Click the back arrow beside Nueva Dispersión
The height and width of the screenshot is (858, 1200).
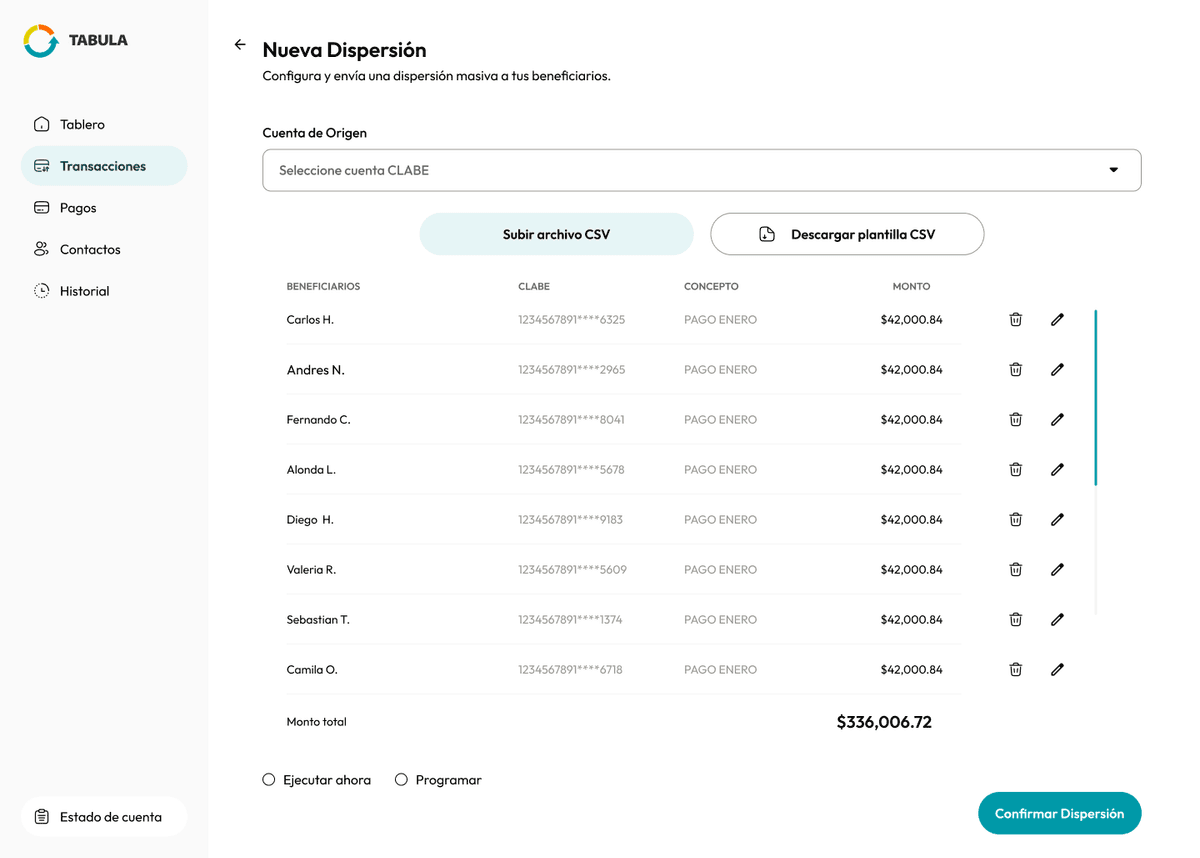point(239,44)
